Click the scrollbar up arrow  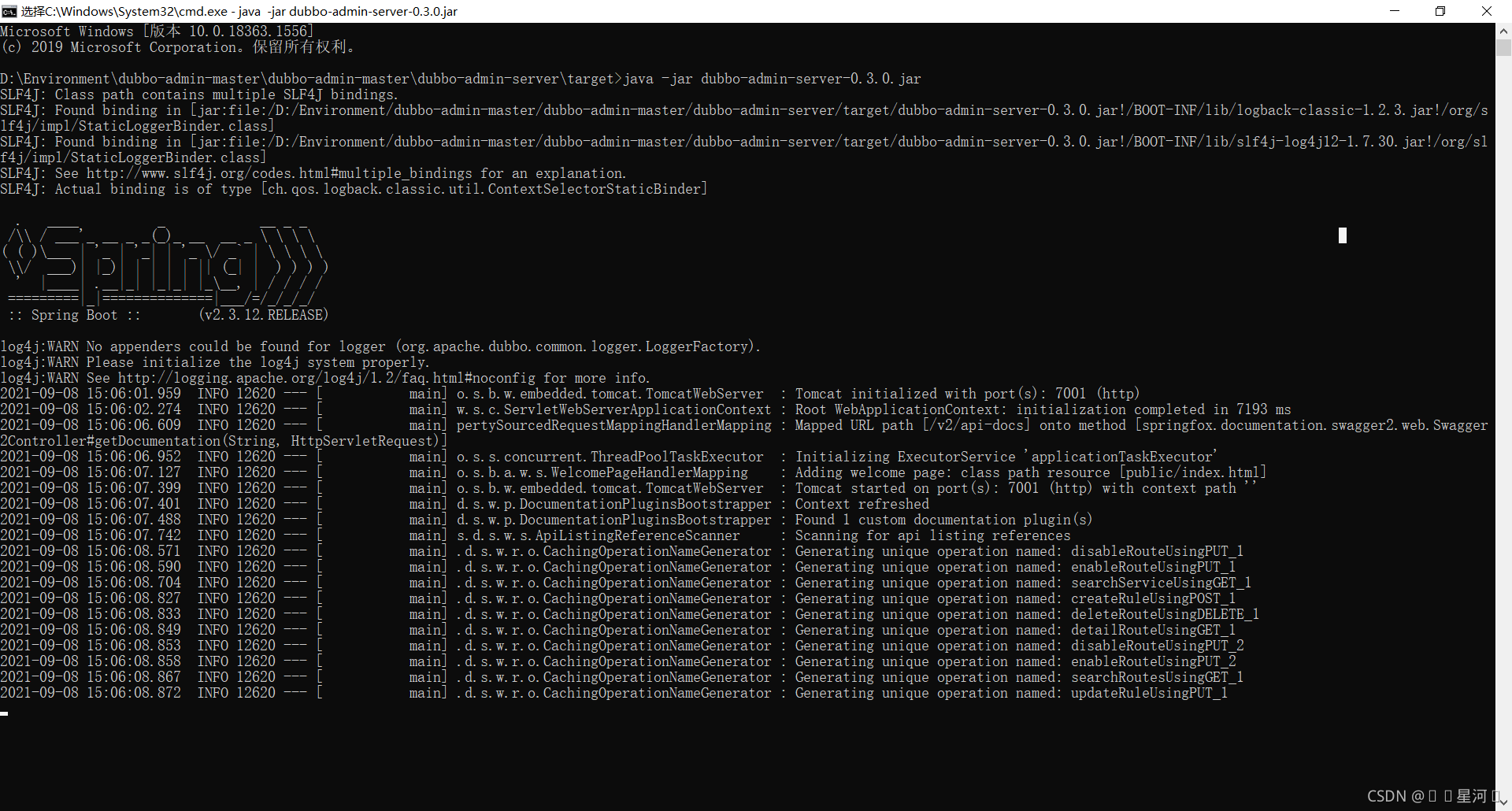point(1503,31)
